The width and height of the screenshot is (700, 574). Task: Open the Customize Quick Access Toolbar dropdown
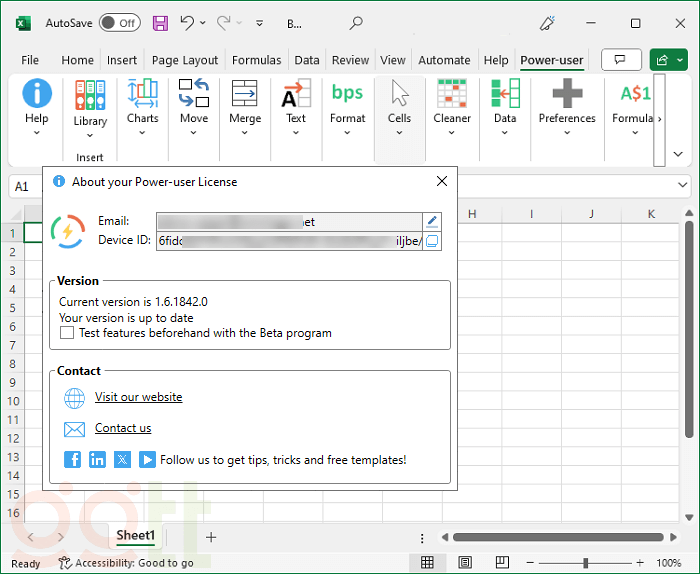tap(260, 23)
